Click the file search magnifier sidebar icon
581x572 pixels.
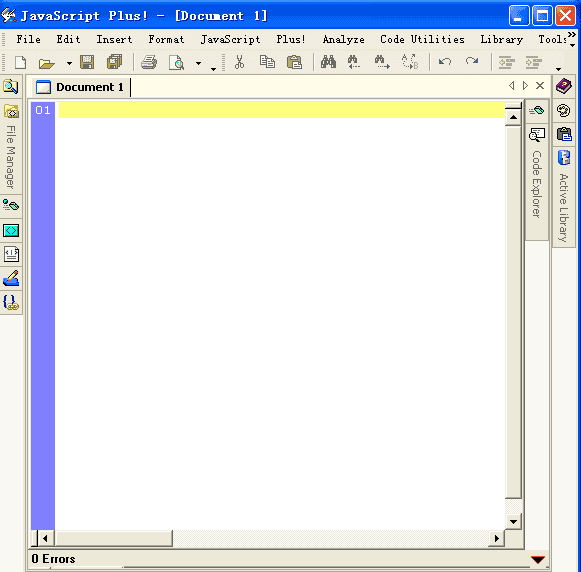[11, 87]
